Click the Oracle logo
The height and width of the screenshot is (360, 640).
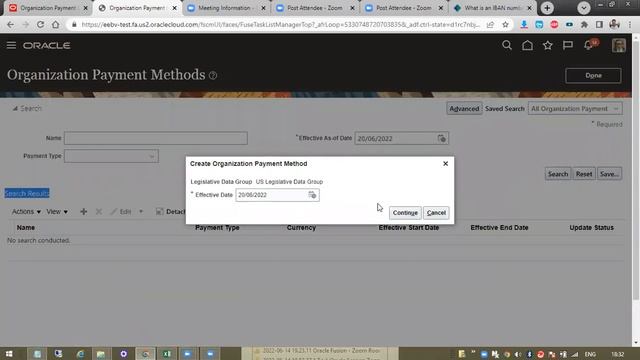[47, 45]
